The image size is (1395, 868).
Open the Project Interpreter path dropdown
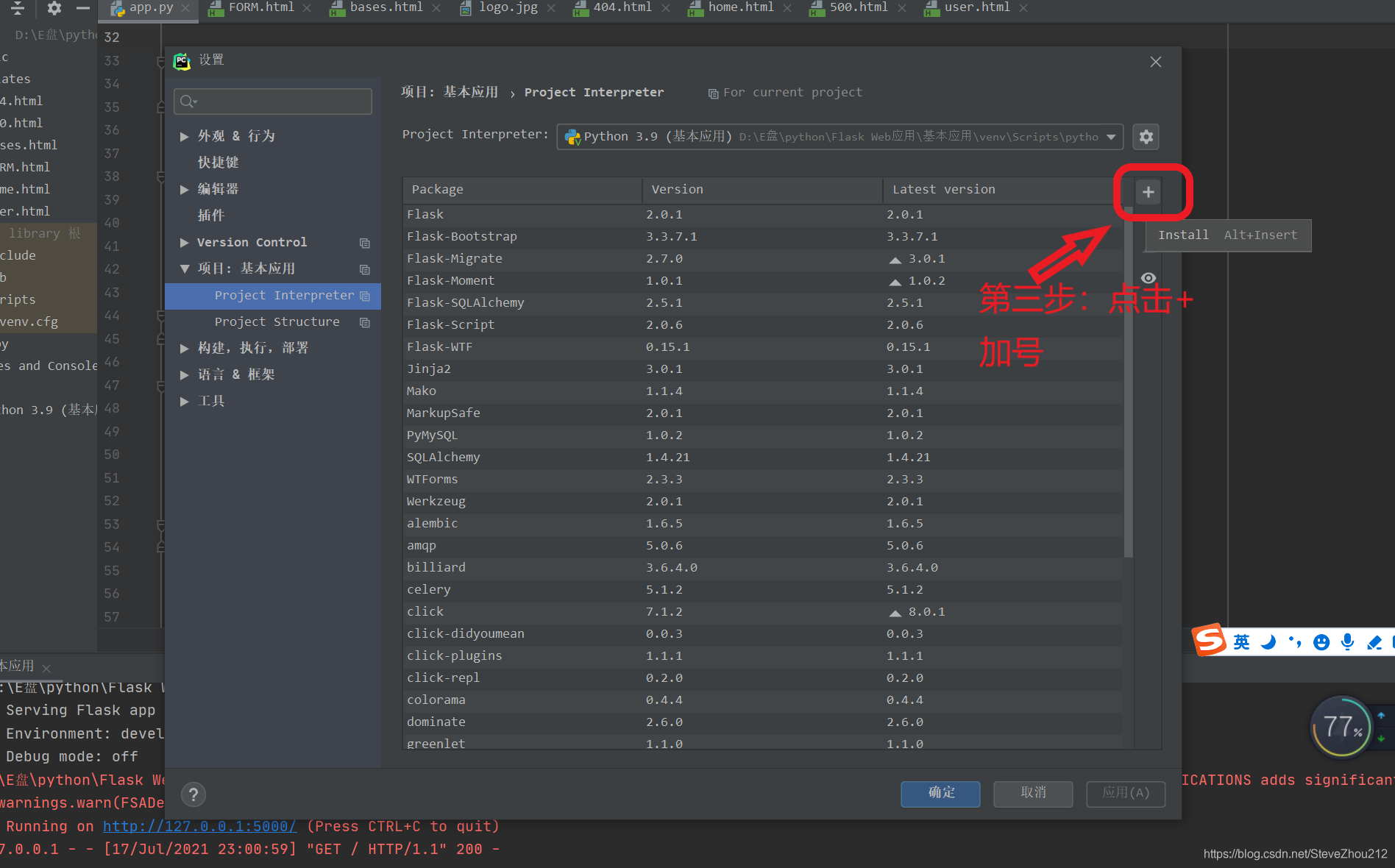coord(1110,137)
